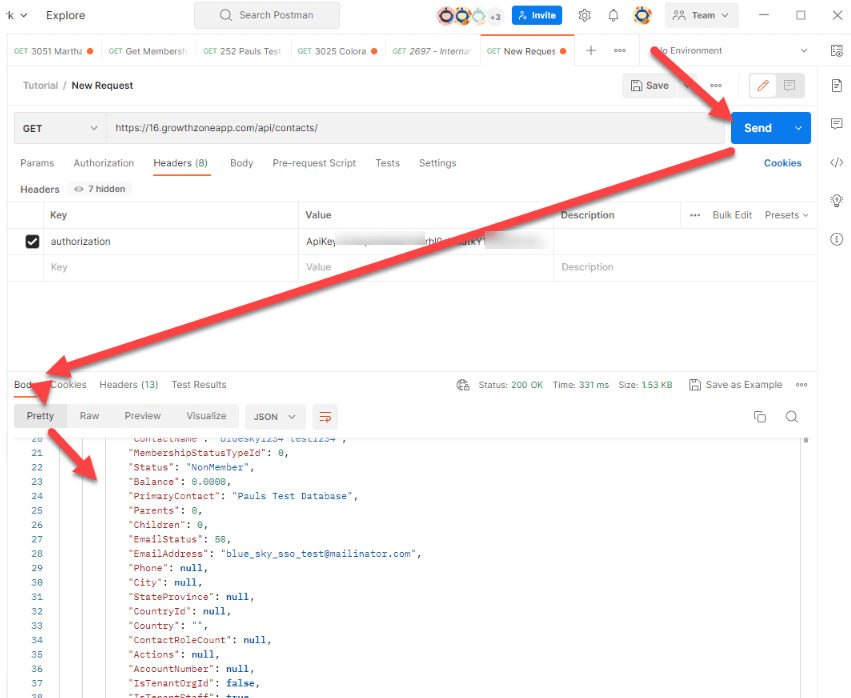Open the request Settings tab

(x=437, y=163)
